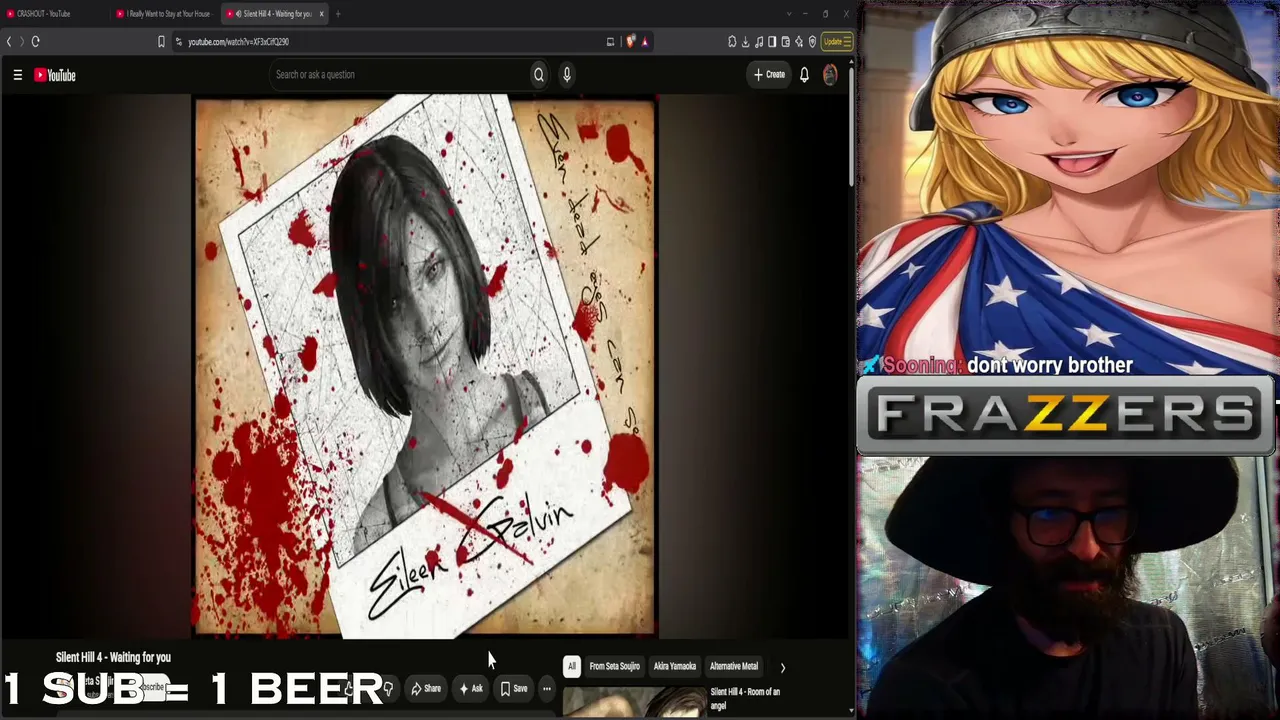Click the Eileen Galvin video player image
The image size is (1280, 720).
point(426,366)
